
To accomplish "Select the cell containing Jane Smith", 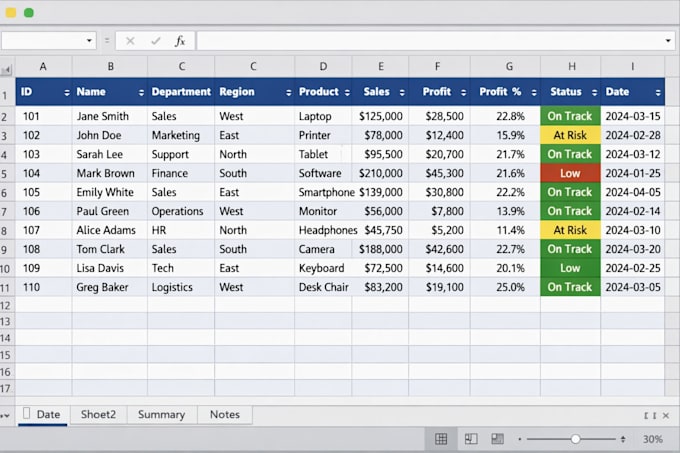I will point(110,116).
